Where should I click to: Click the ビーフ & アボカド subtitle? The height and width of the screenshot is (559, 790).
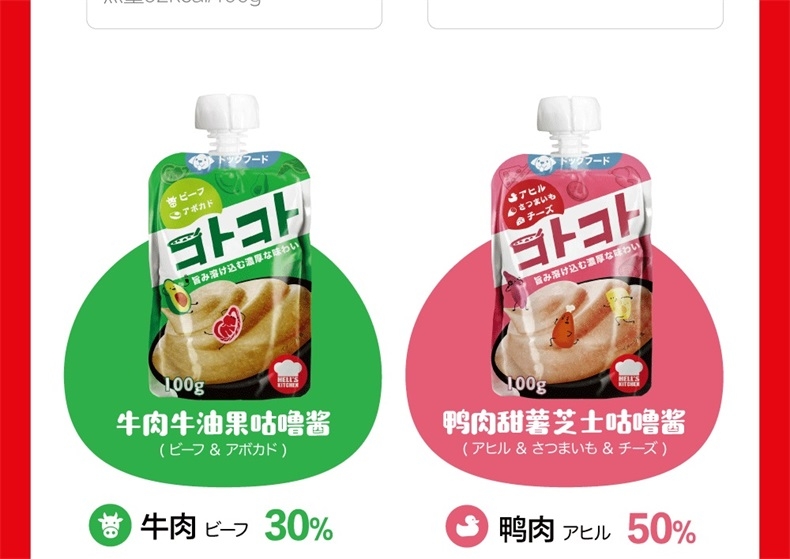click(x=224, y=449)
